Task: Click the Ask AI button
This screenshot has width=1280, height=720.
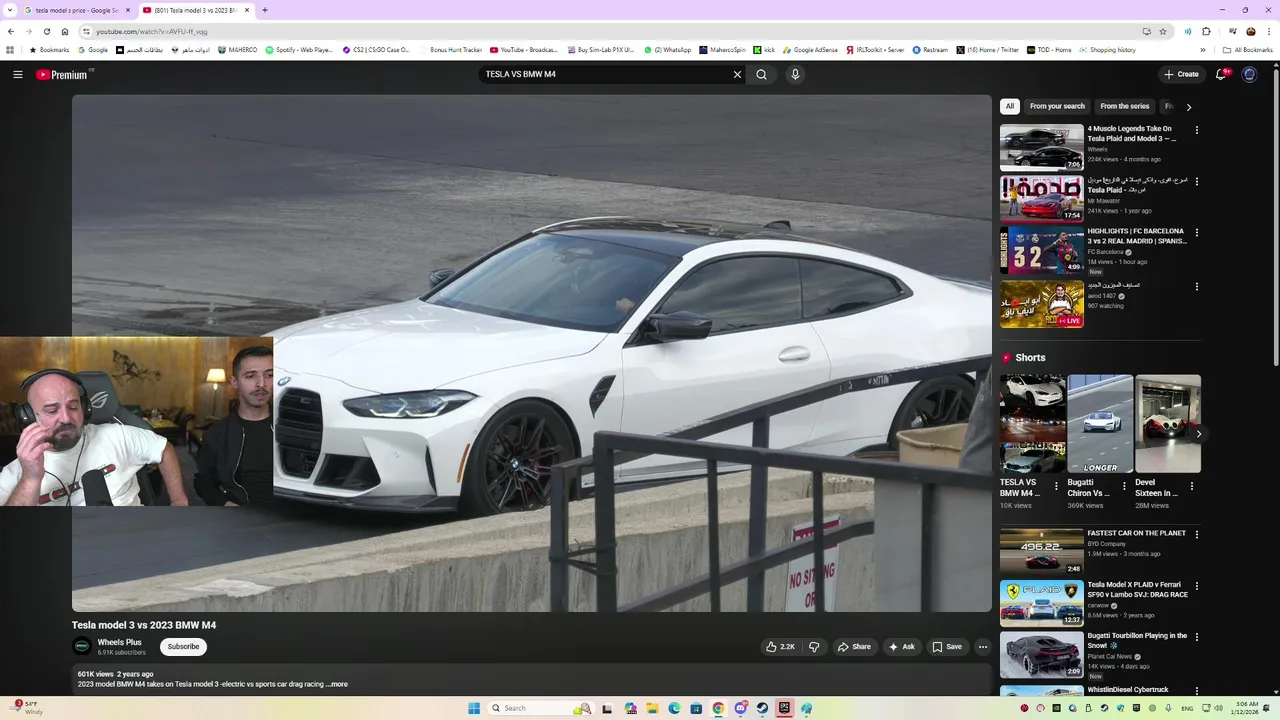Action: point(902,647)
